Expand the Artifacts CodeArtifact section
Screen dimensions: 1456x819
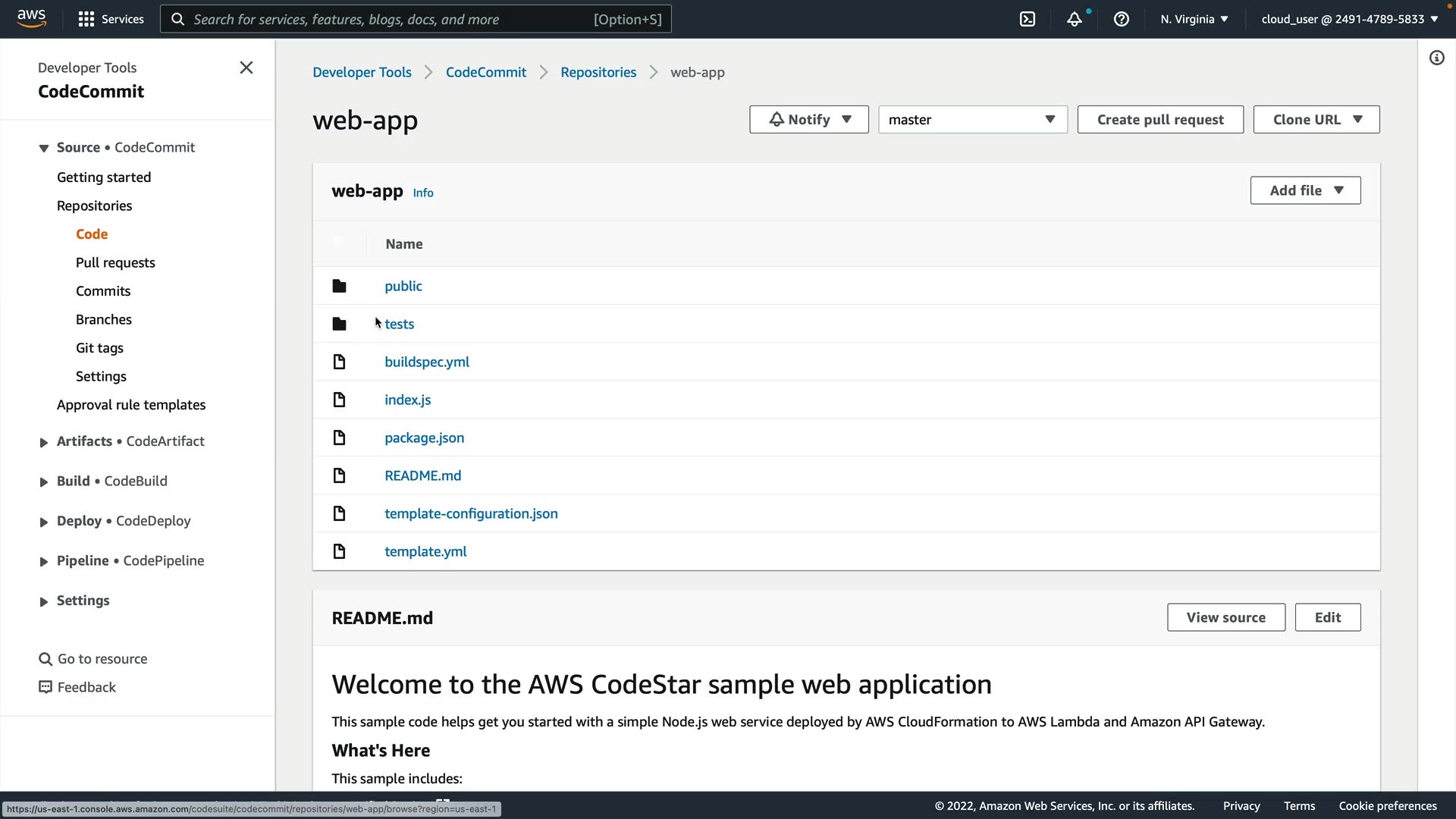[44, 442]
